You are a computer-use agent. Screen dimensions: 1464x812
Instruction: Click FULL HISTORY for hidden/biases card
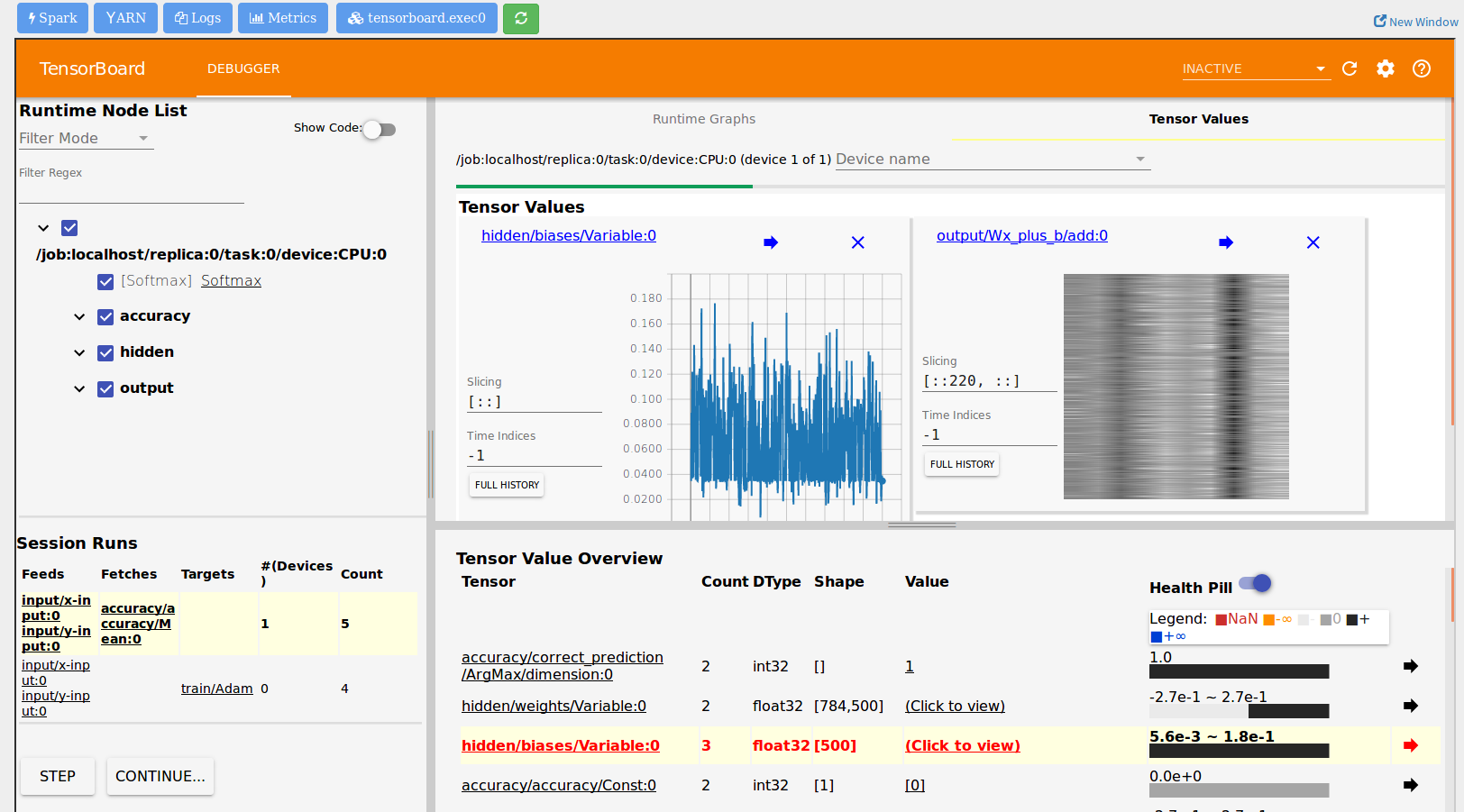507,485
